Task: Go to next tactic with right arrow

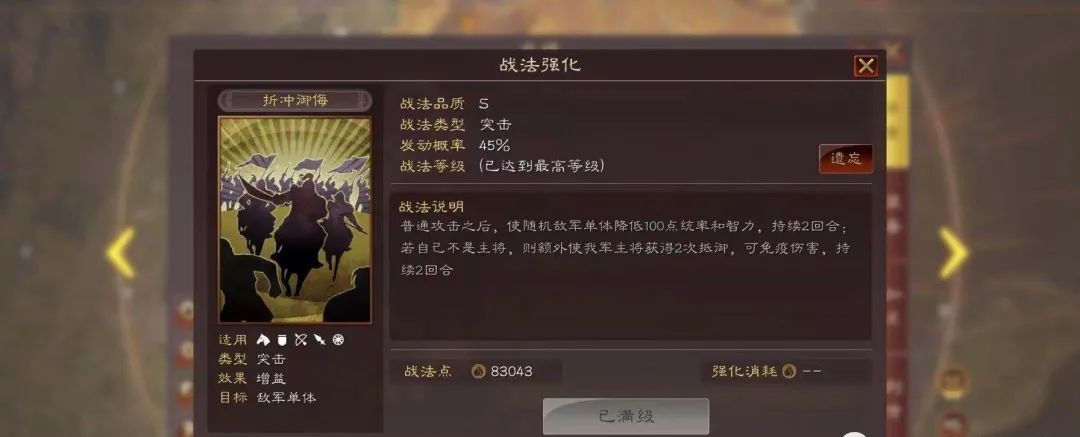Action: click(x=953, y=253)
